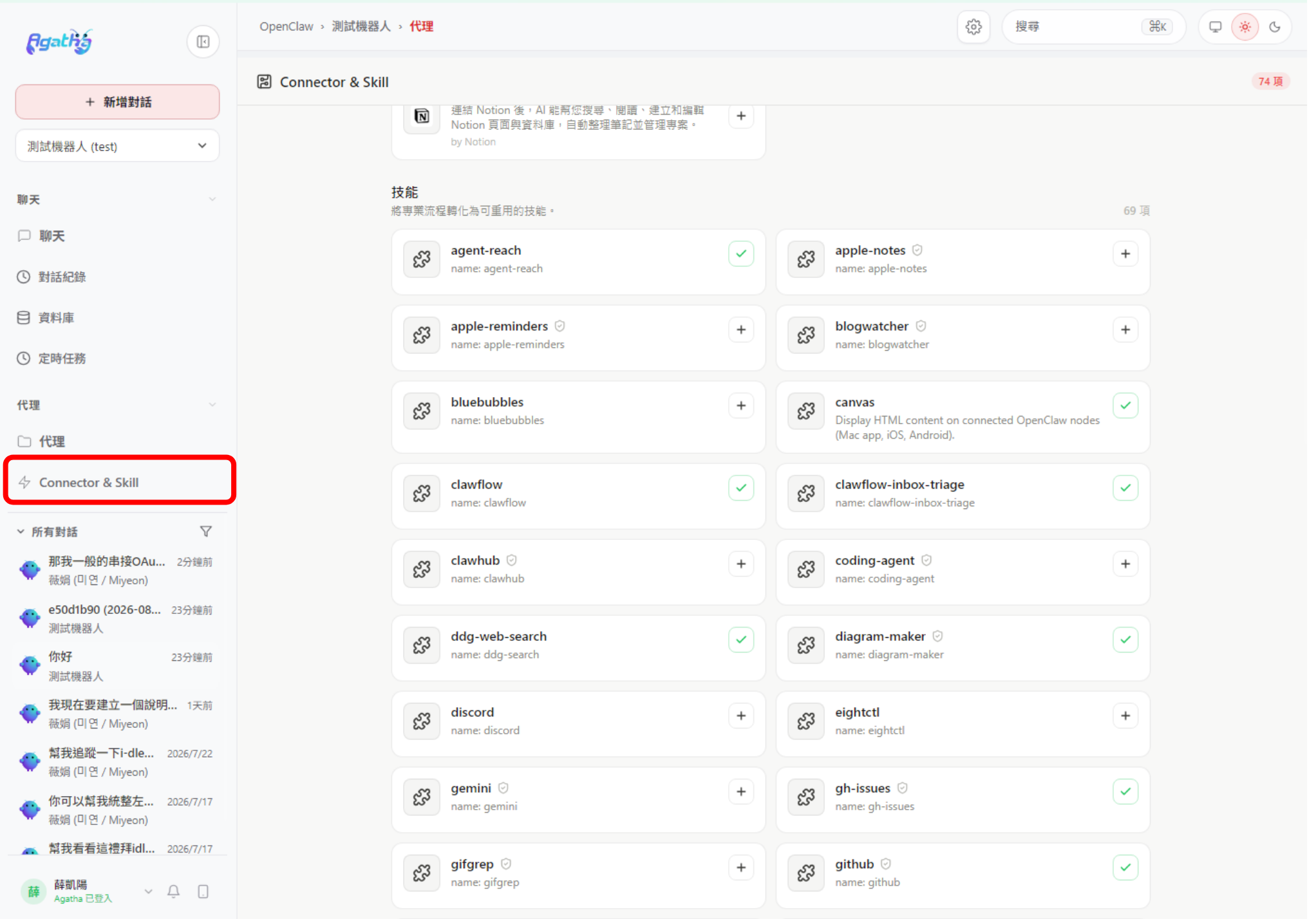Add the coding-agent skill
Screen dimensions: 1316x919
[x=1125, y=564]
